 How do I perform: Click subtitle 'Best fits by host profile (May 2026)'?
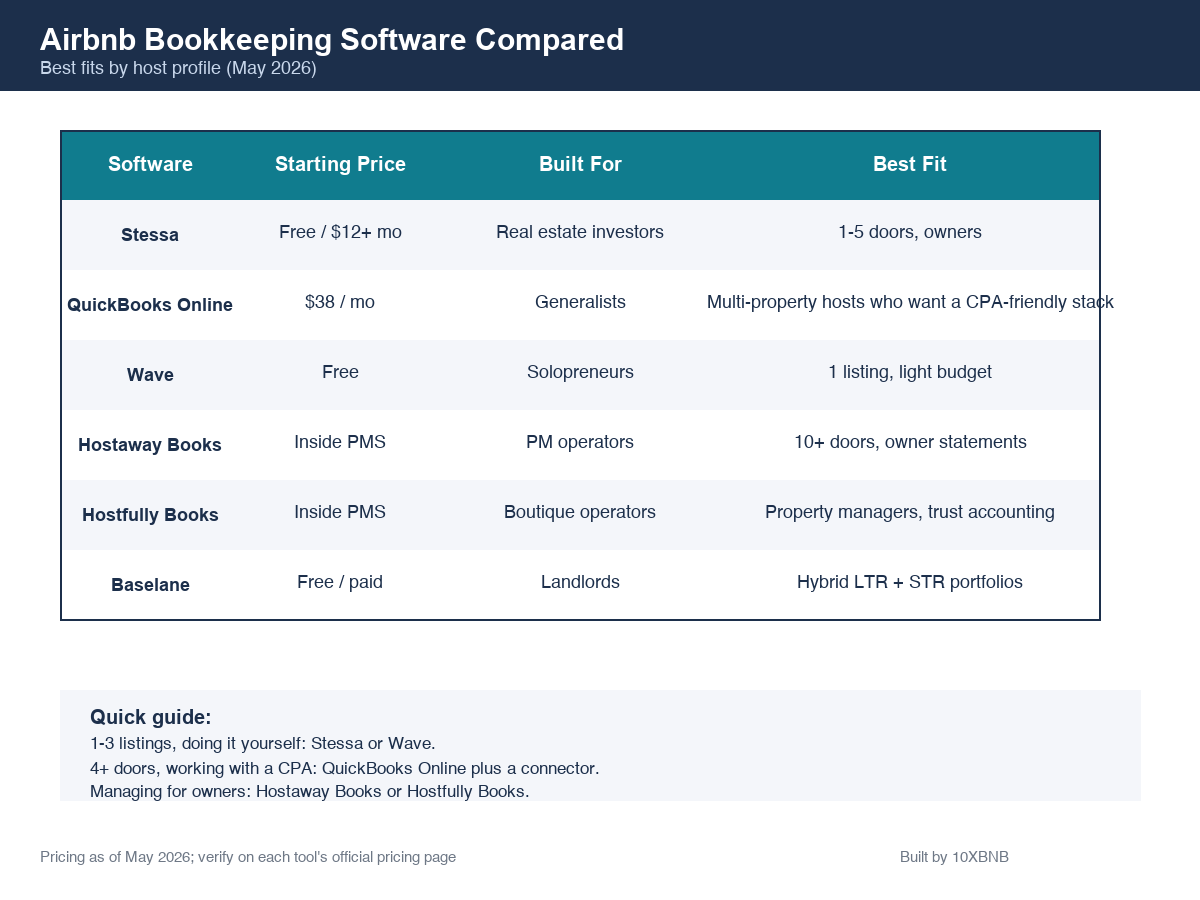point(178,69)
